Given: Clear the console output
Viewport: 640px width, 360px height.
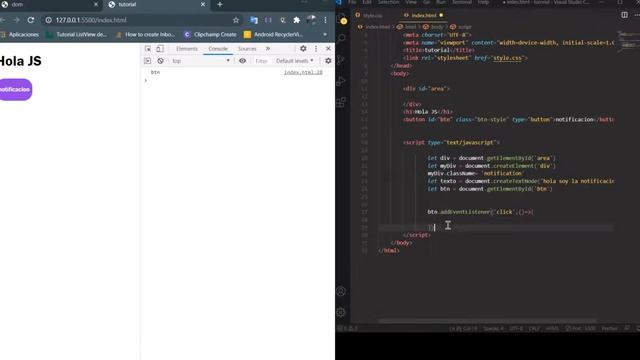Looking at the screenshot, I should [160, 61].
